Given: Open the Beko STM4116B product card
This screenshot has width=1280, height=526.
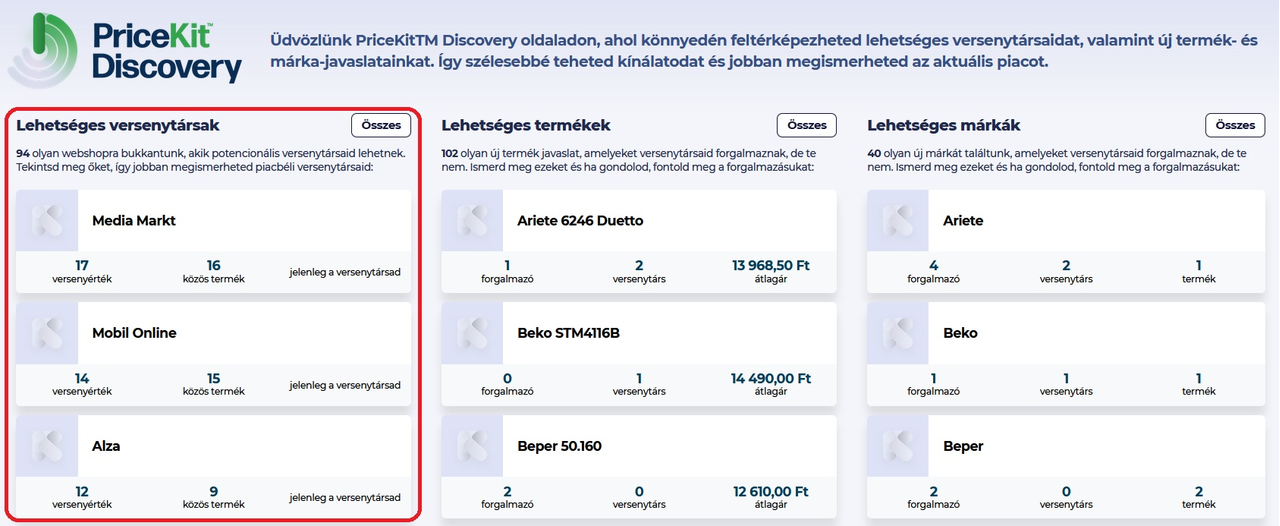Looking at the screenshot, I should point(640,354).
